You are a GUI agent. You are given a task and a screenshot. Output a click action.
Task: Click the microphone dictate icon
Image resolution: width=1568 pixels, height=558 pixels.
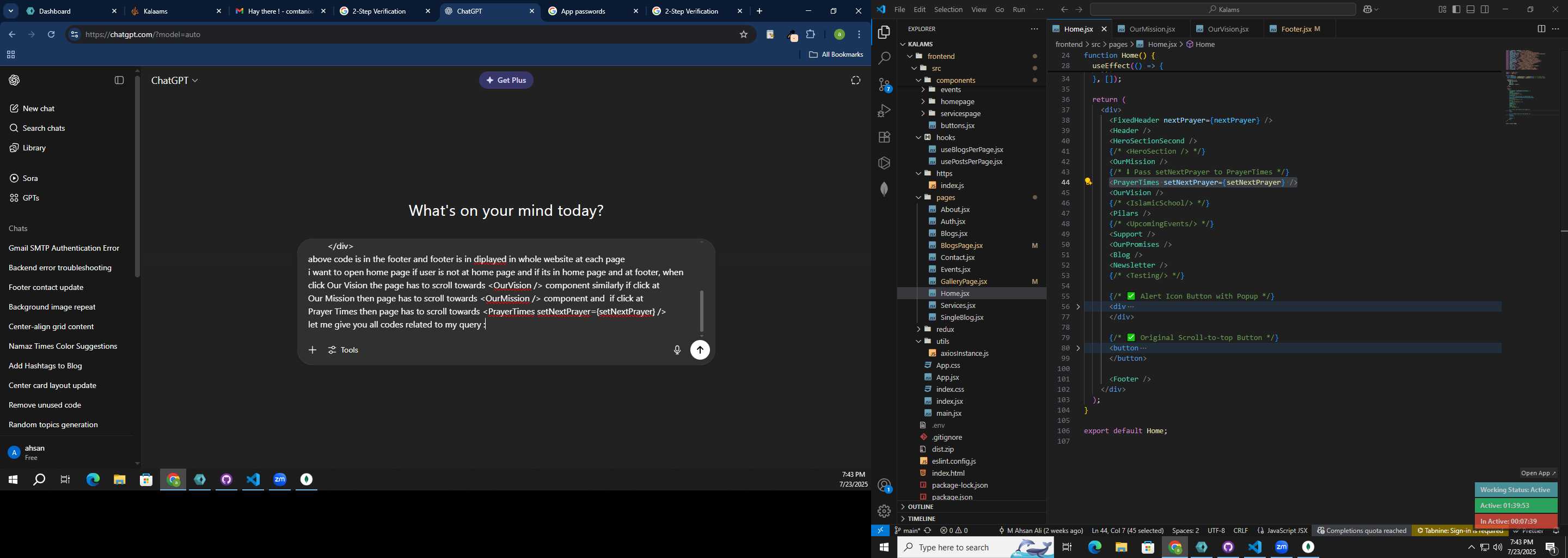[677, 350]
